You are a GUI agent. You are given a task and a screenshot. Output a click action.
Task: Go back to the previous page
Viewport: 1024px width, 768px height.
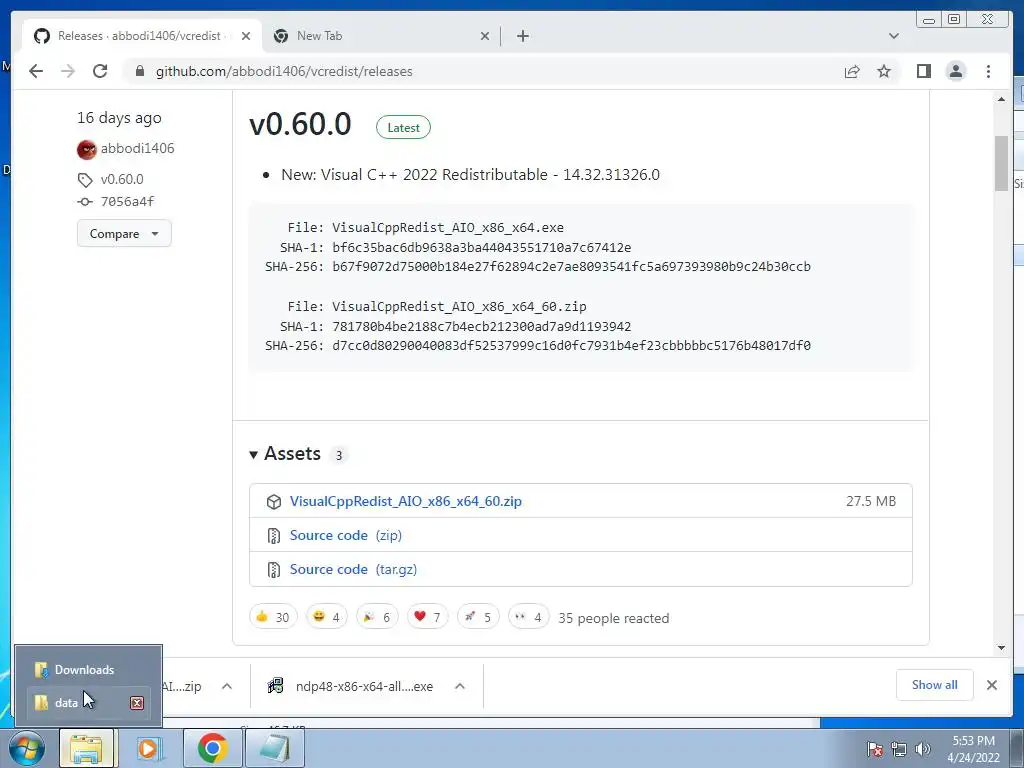[x=36, y=71]
